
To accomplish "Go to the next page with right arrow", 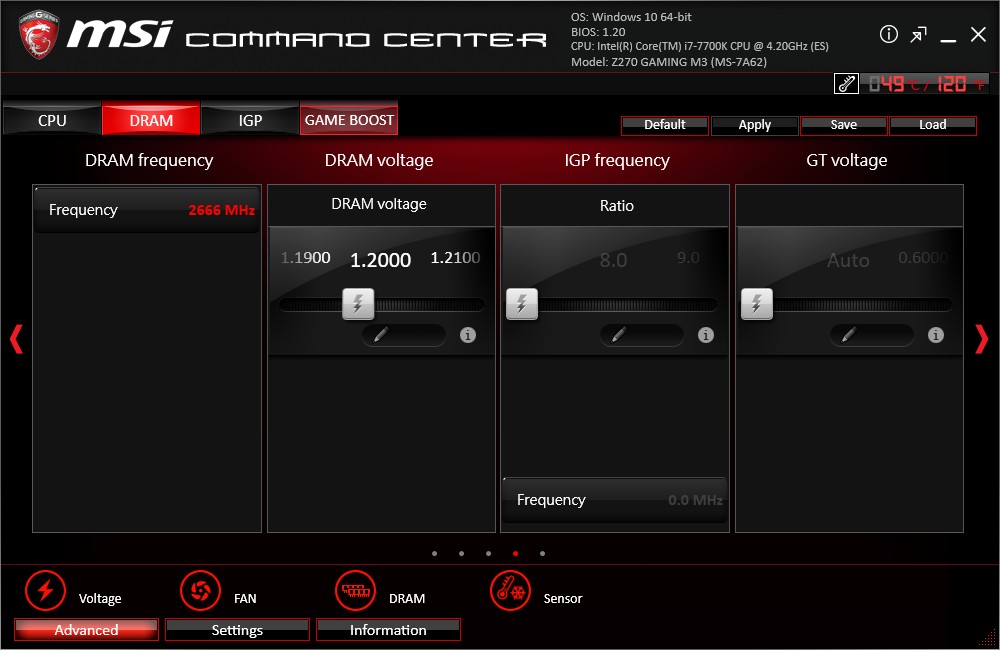I will tap(980, 340).
